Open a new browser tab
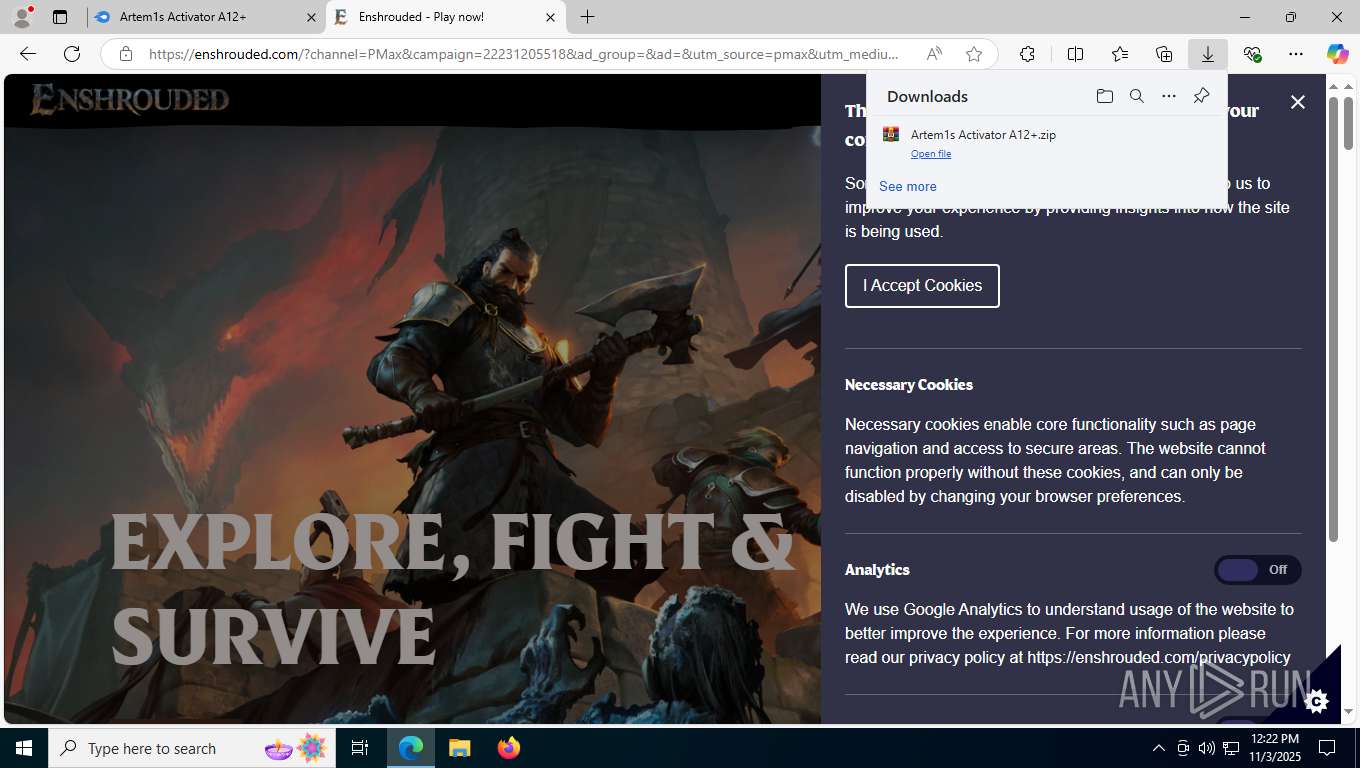 [x=588, y=17]
